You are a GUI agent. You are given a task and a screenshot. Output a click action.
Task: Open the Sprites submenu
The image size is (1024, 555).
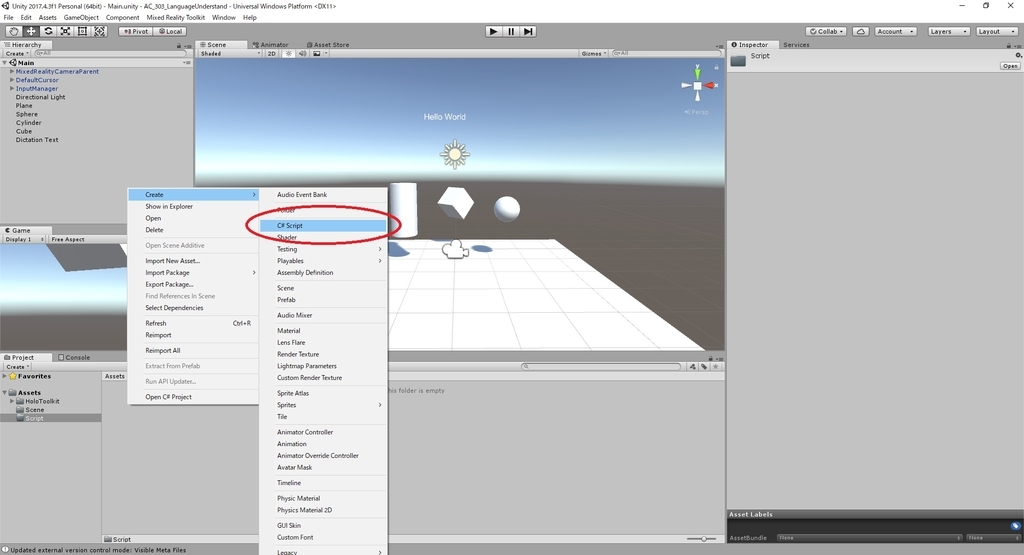coord(323,405)
